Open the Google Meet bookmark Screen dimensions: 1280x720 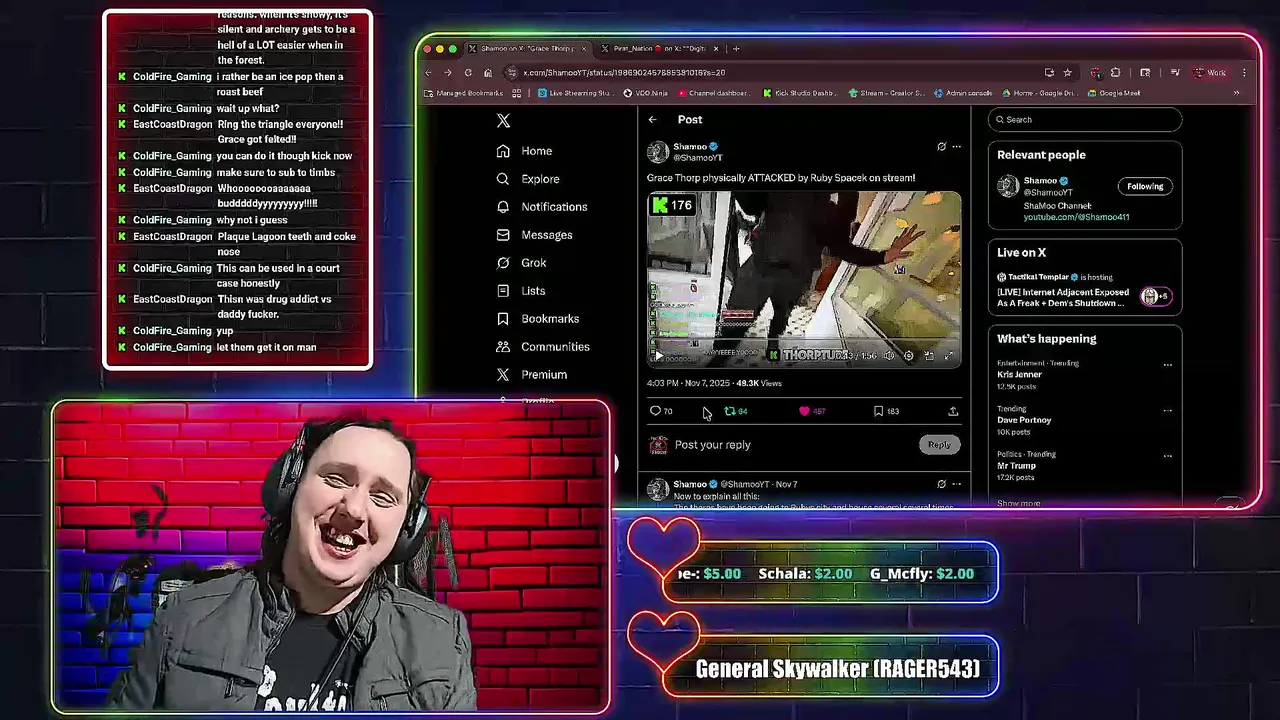[x=1113, y=93]
